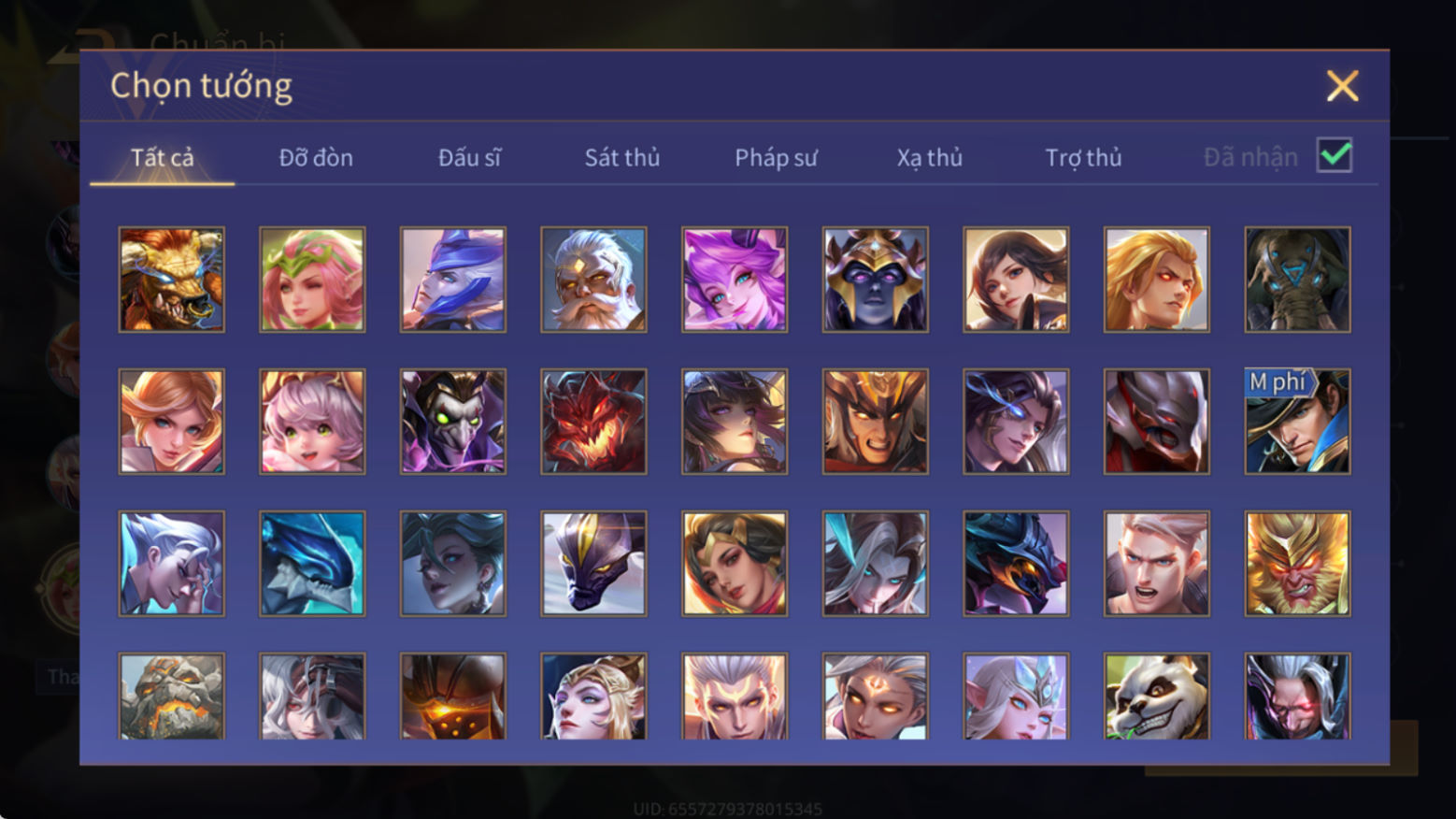
Task: Choose the purple-haired girl hero portrait
Action: [x=735, y=280]
